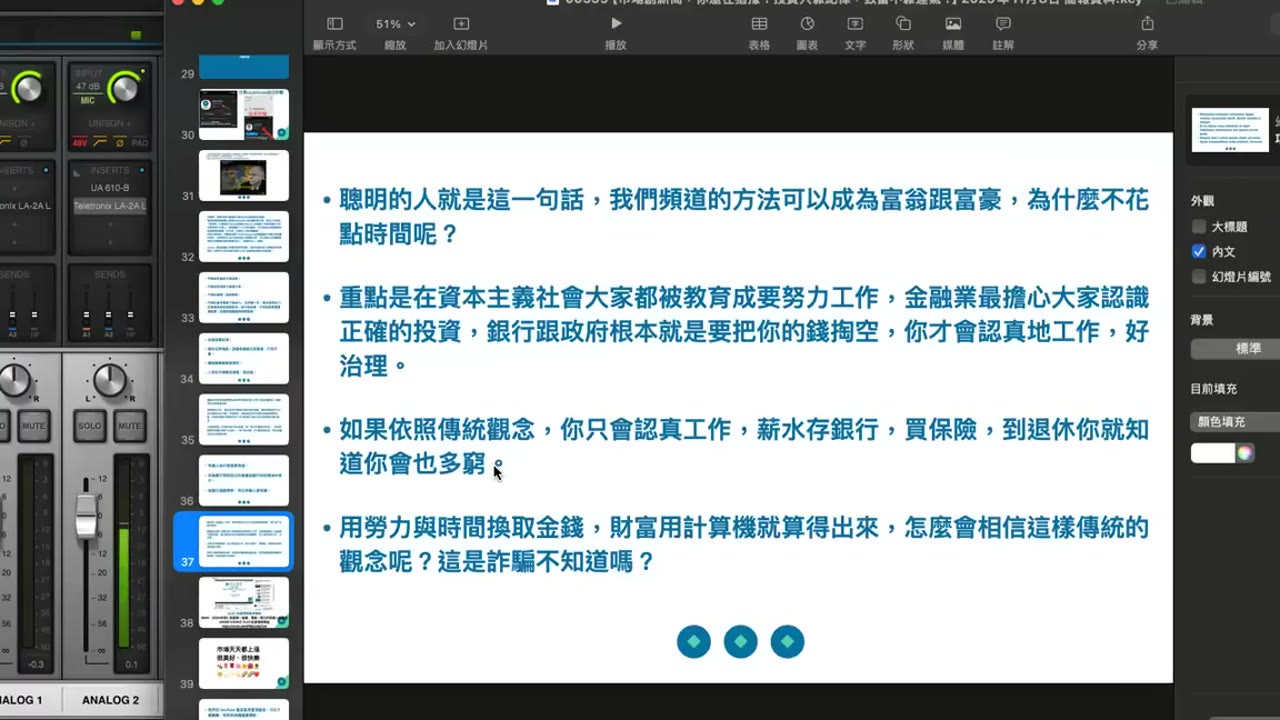This screenshot has height=720, width=1280.
Task: Toggle the 幻燈片編號 checkbox
Action: 1199,277
